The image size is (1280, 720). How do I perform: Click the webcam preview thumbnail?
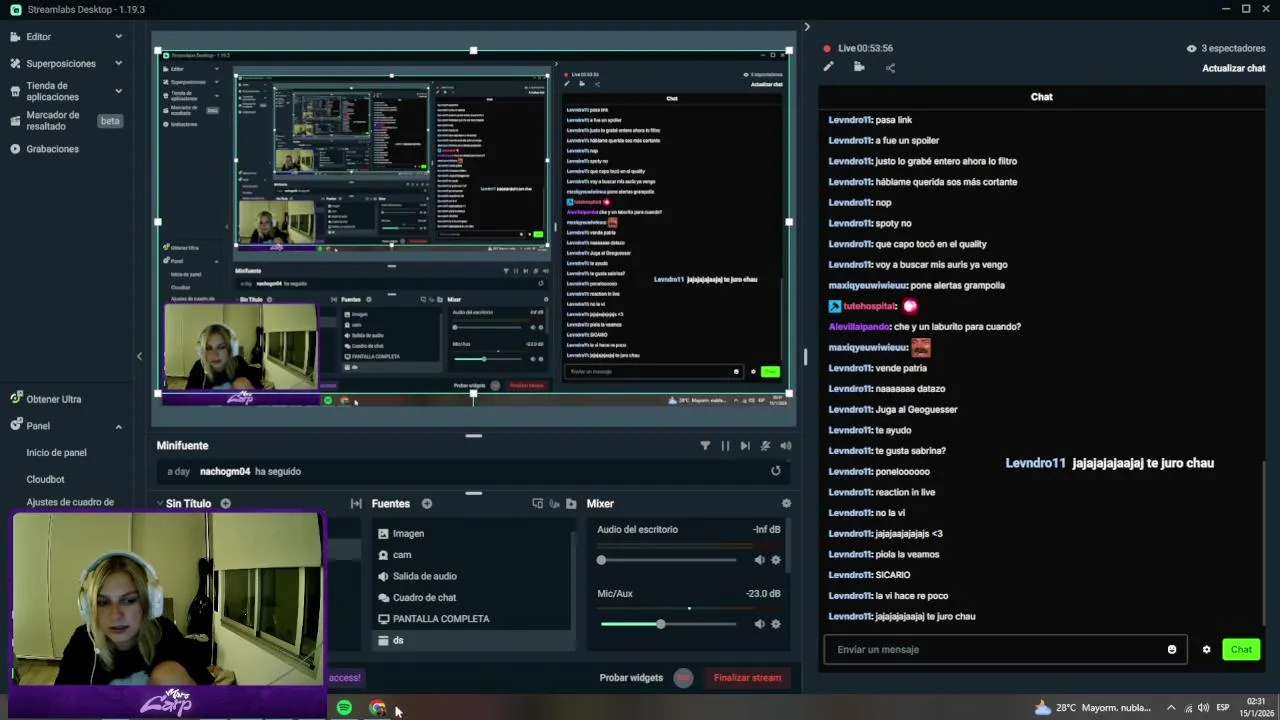pyautogui.click(x=168, y=598)
